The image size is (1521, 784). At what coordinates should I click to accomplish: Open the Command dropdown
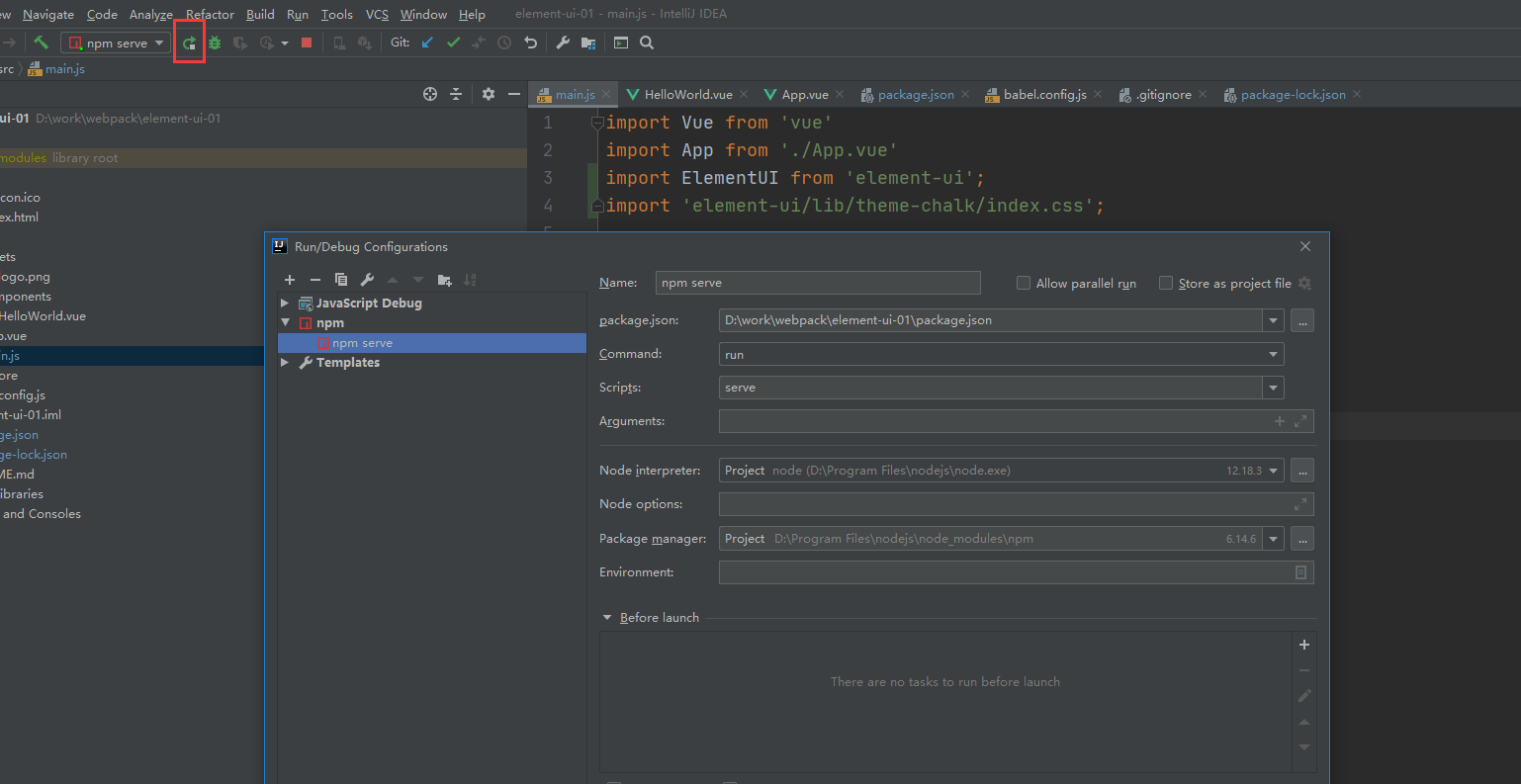[1273, 354]
